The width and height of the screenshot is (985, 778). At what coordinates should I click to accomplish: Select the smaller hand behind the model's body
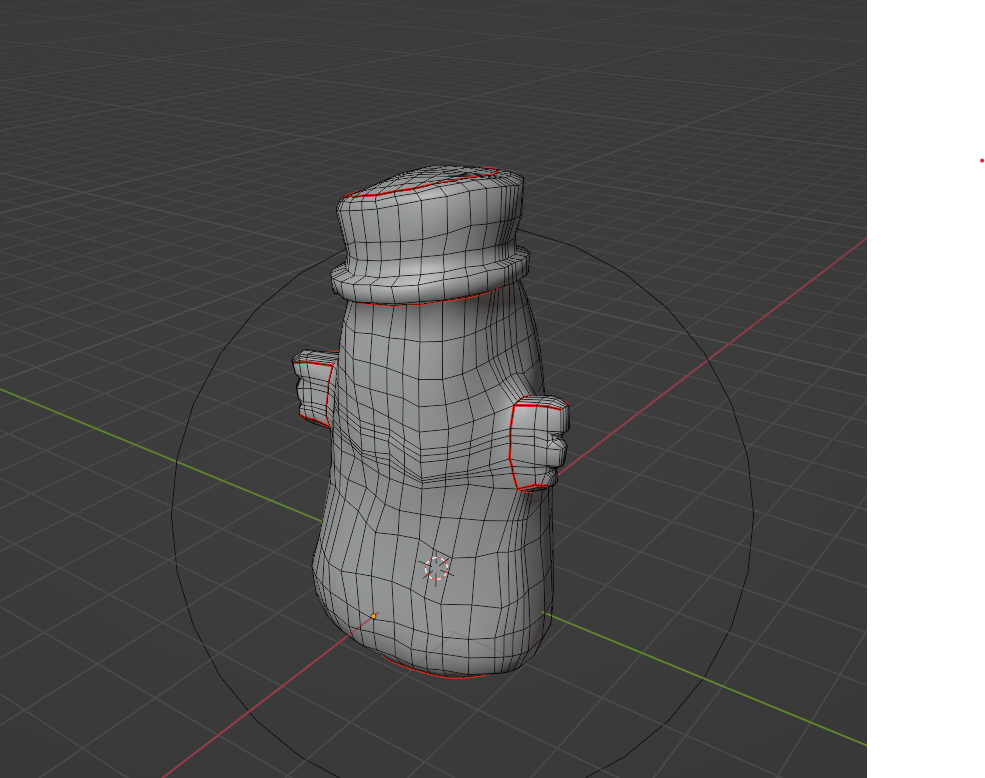[313, 388]
